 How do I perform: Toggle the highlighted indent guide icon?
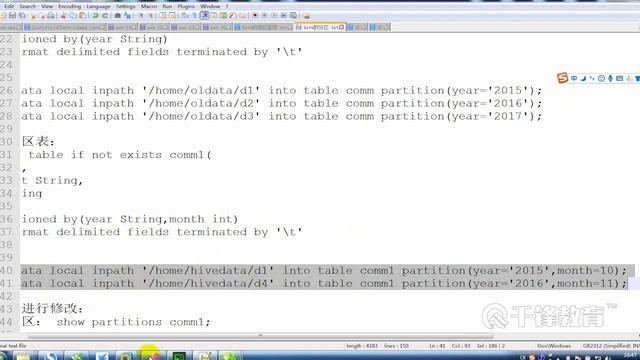(204, 16)
